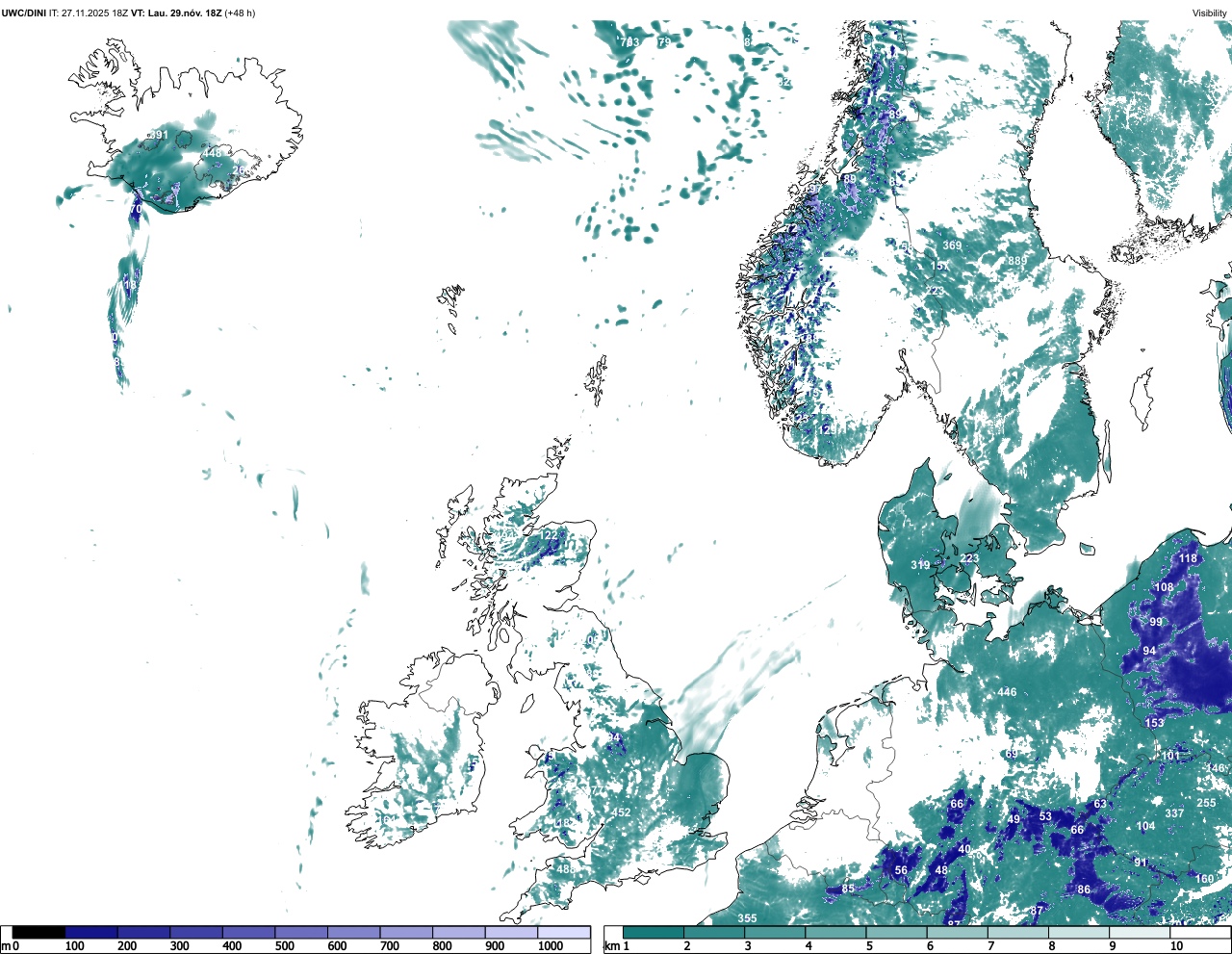Click the Visibility title at top right
This screenshot has height=954, width=1232.
point(1210,13)
